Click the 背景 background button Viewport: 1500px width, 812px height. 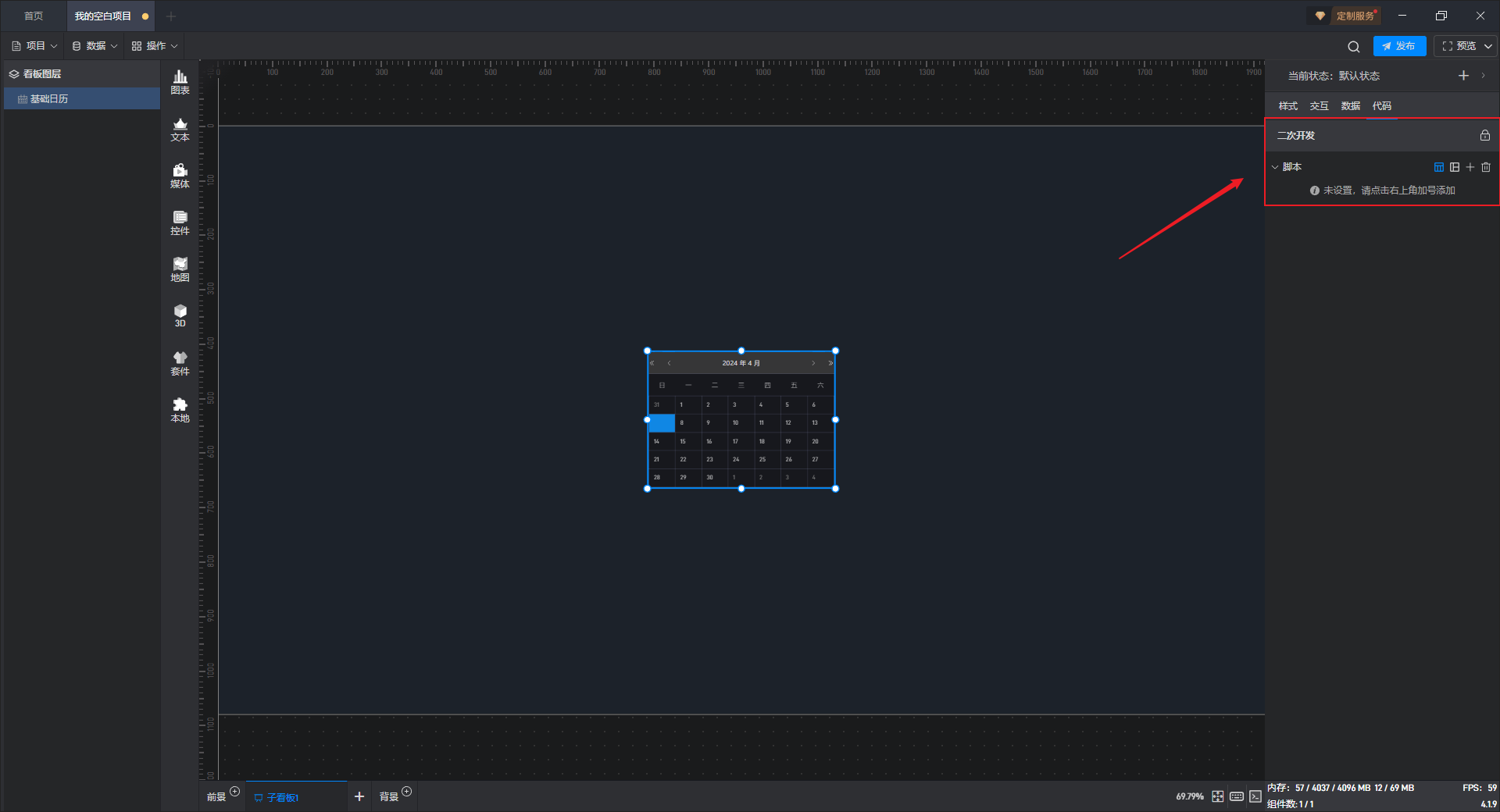tap(389, 797)
